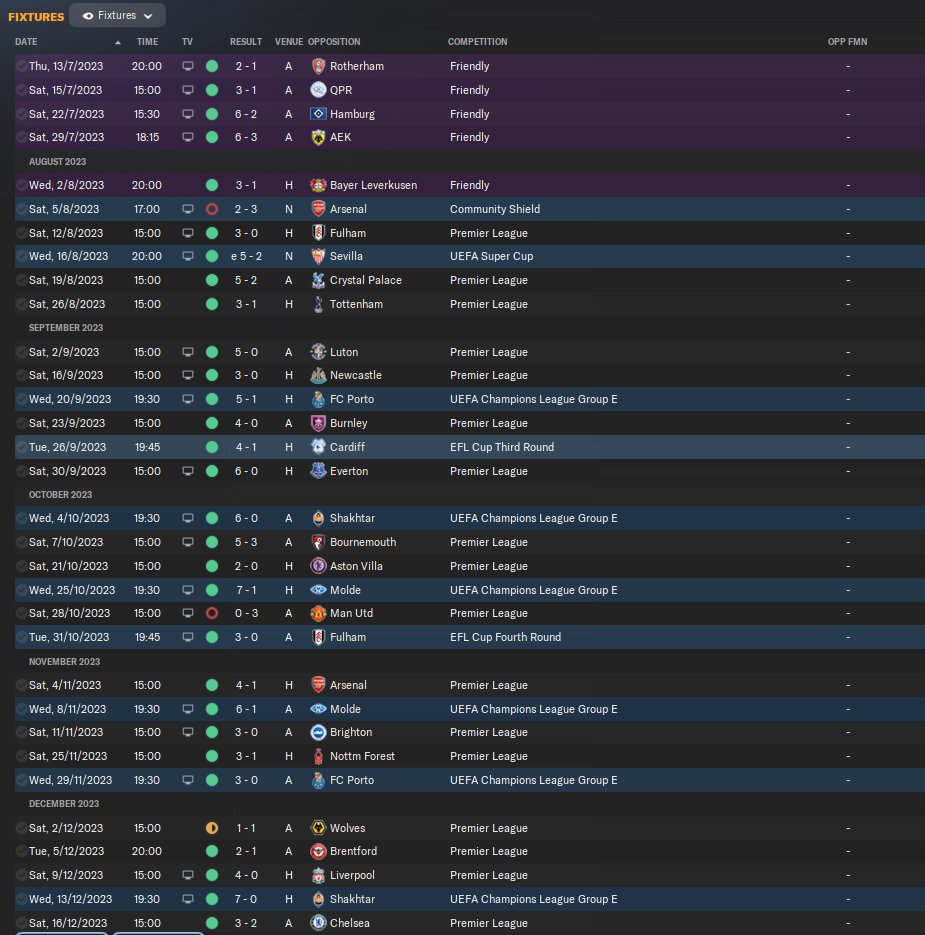Click the Nottm Forest club badge
This screenshot has height=935, width=925.
(x=318, y=756)
